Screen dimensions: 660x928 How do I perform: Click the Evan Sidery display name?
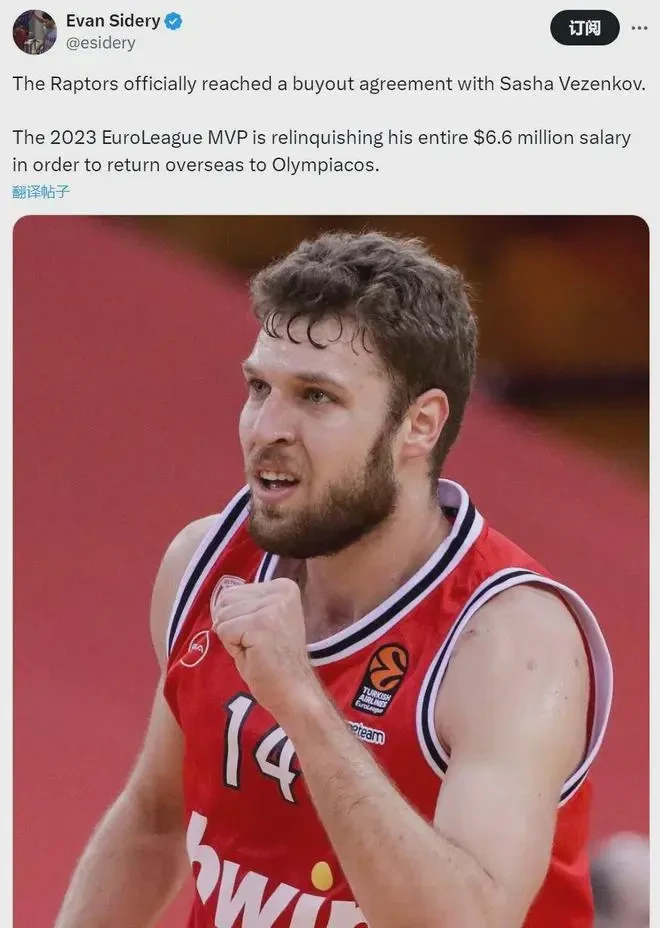coord(113,21)
